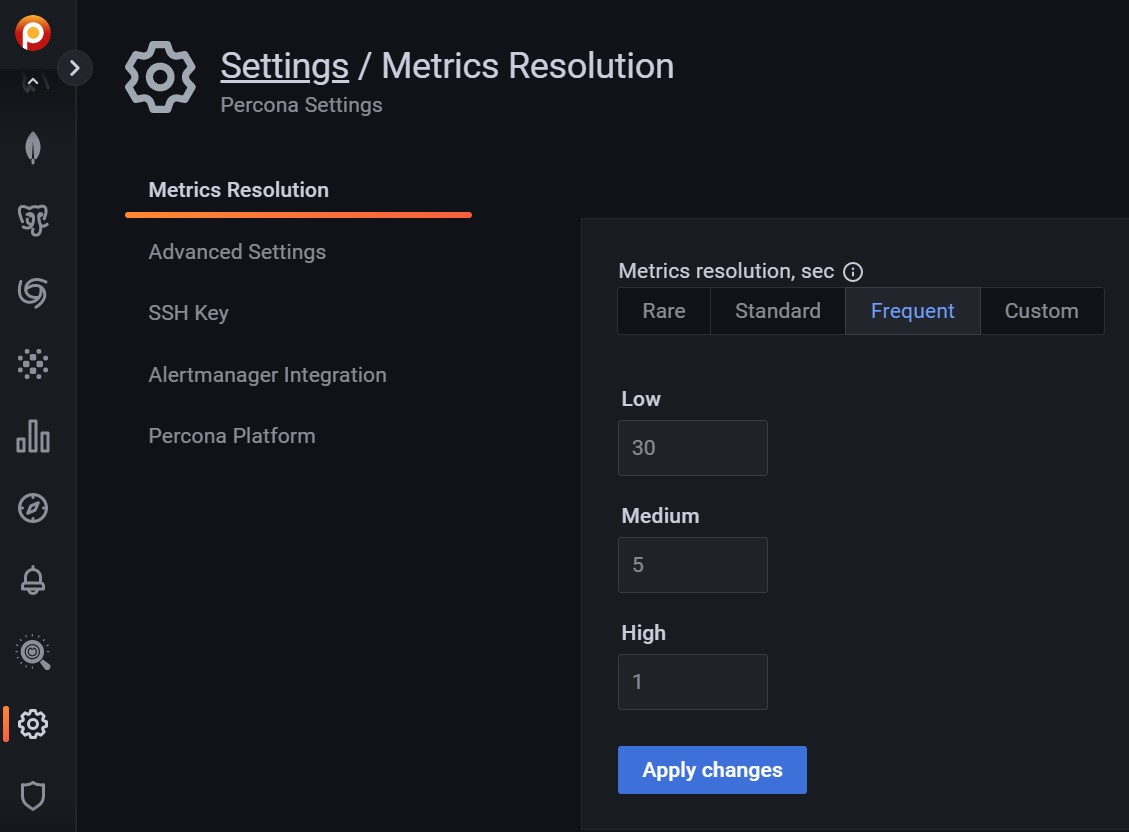Click the Low resolution input field
The image size is (1129, 832).
692,448
